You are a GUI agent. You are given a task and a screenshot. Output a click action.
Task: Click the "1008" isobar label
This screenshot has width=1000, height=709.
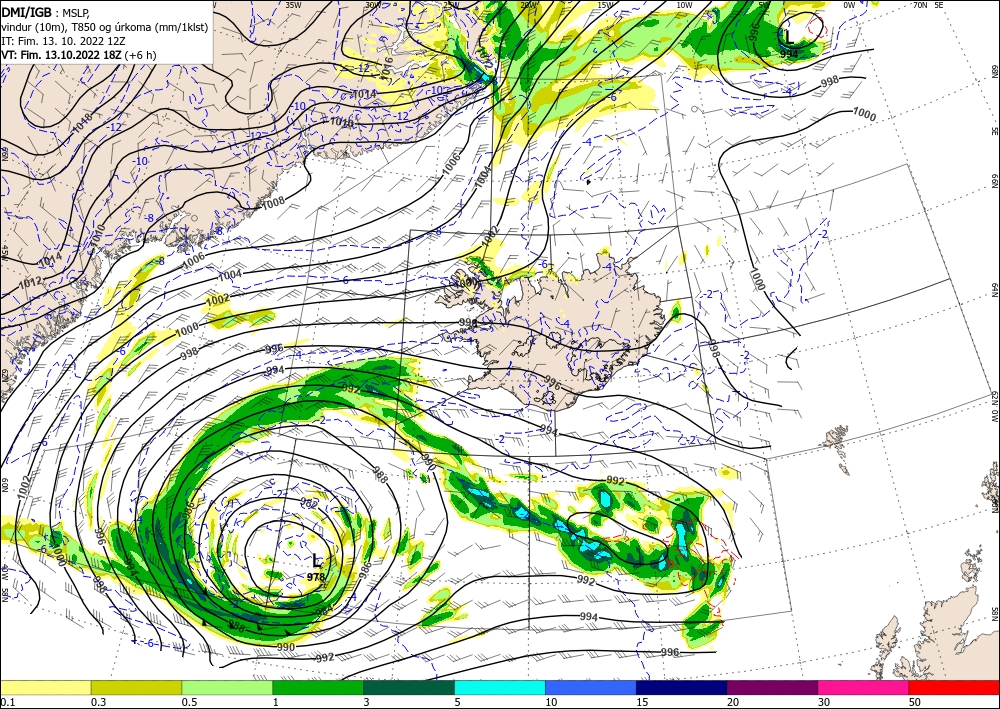pos(273,204)
